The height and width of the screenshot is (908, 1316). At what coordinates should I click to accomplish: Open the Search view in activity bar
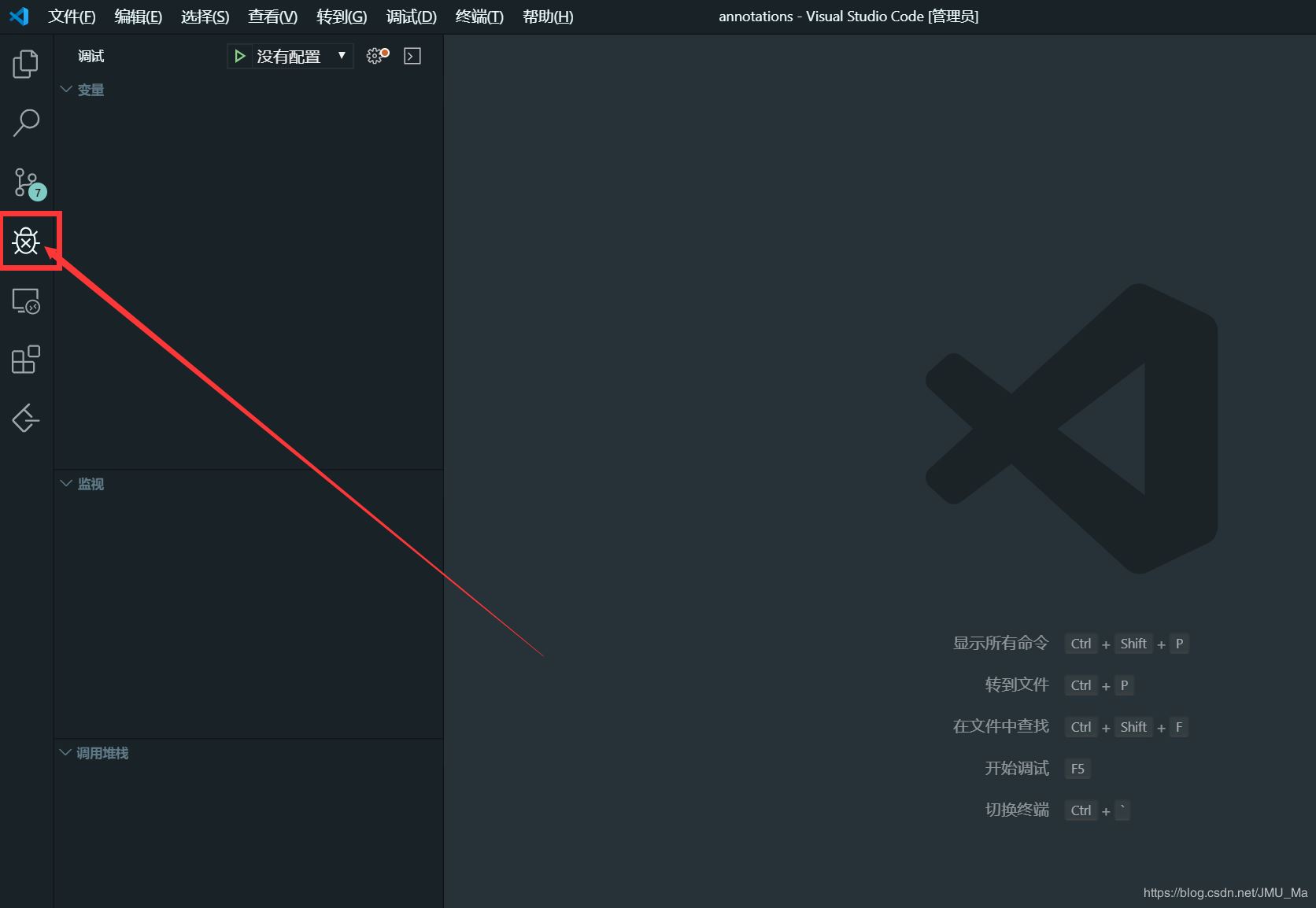[26, 123]
